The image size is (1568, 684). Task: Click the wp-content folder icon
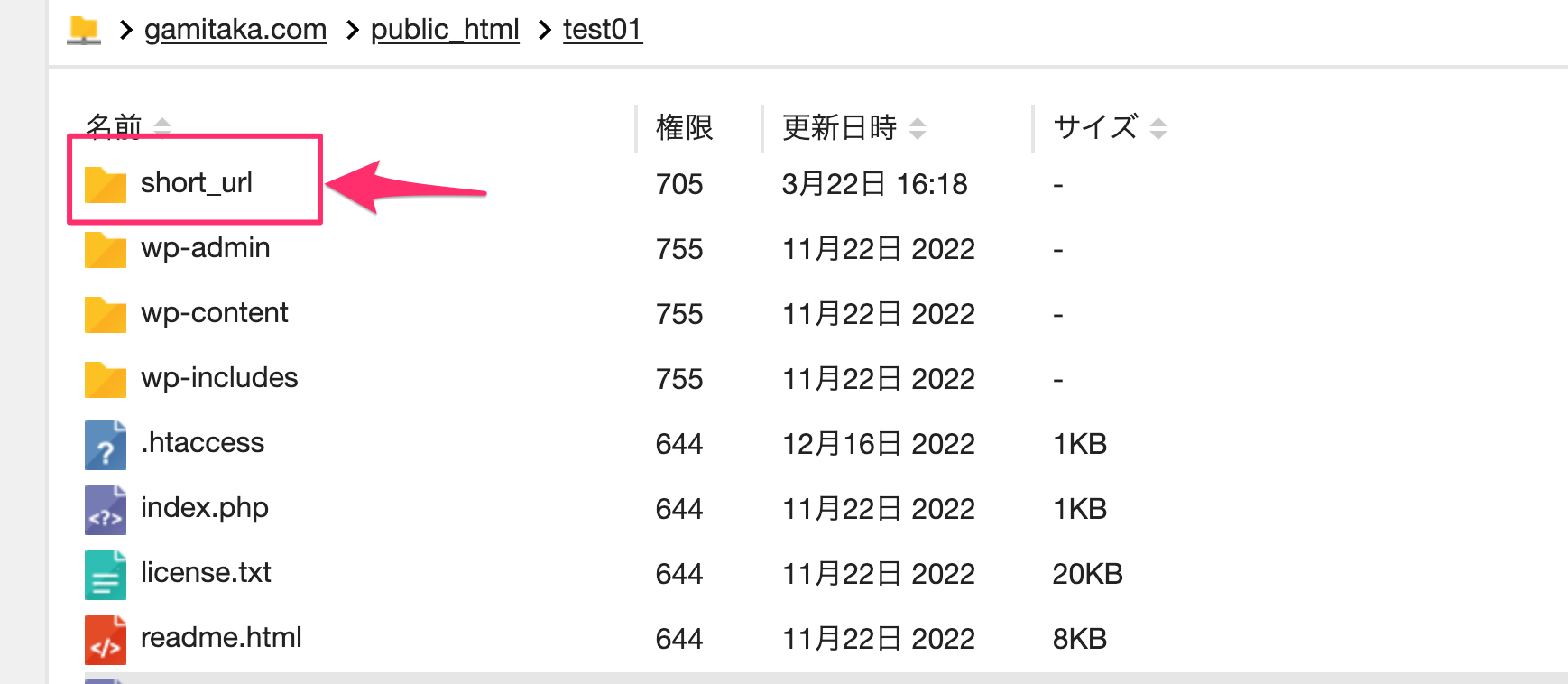(105, 314)
